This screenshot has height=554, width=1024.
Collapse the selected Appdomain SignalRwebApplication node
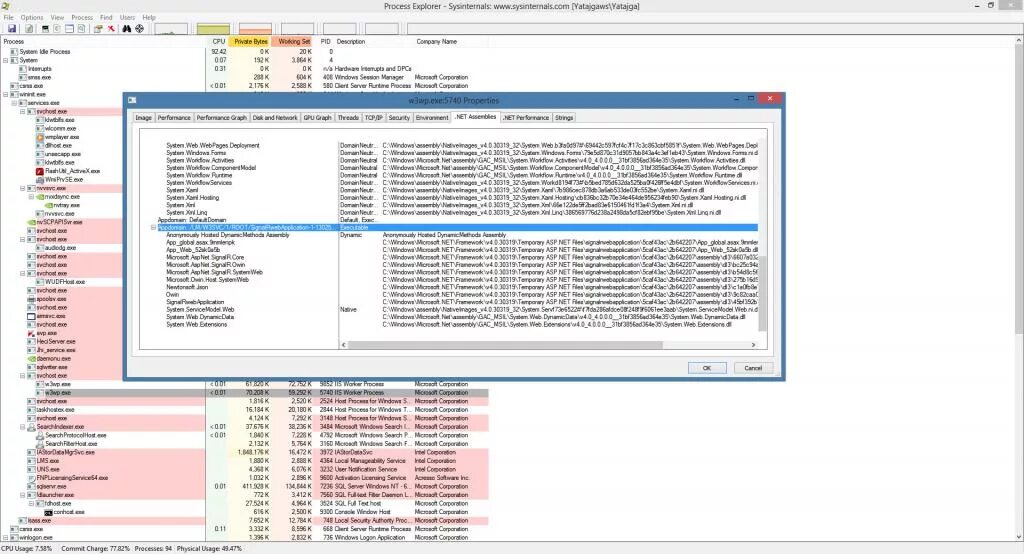(x=153, y=228)
